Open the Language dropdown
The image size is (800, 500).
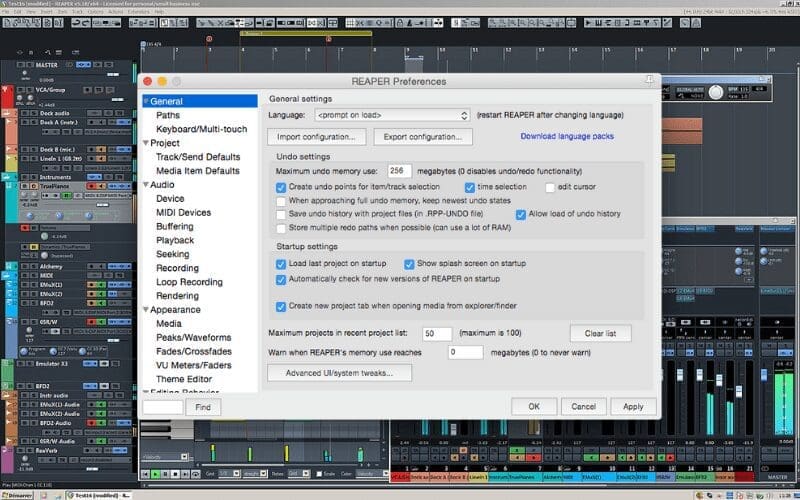point(392,115)
